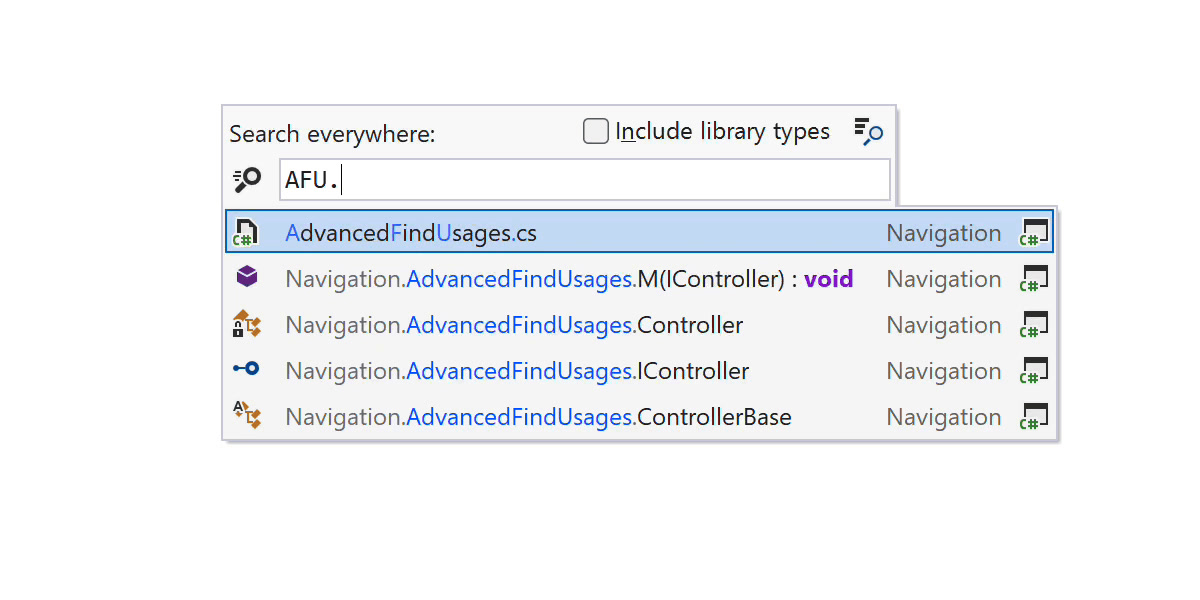Click the search magnifier icon beside the input
1200x600 pixels.
tap(247, 180)
